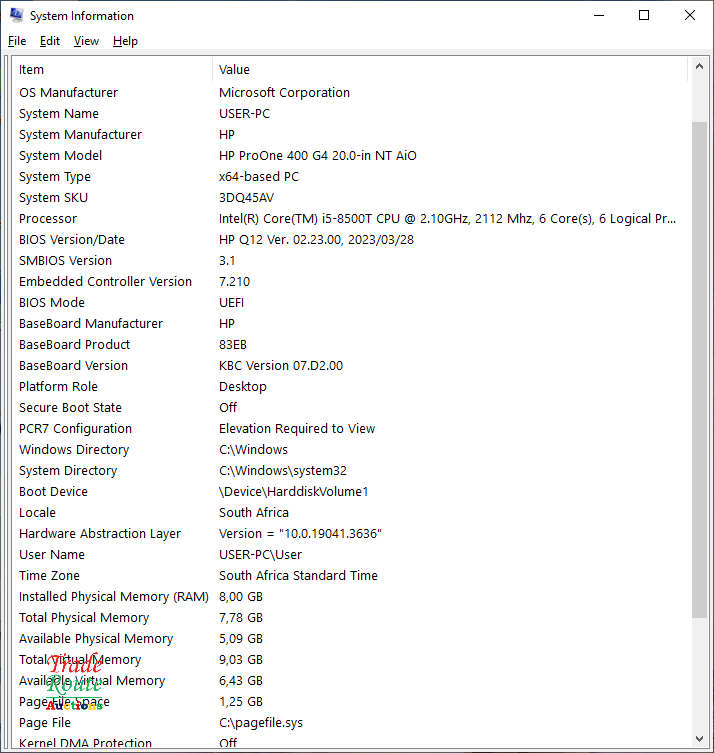Viewport: 714px width, 753px height.
Task: Click the KBC Version 07.D2.00 value
Action: click(x=281, y=366)
